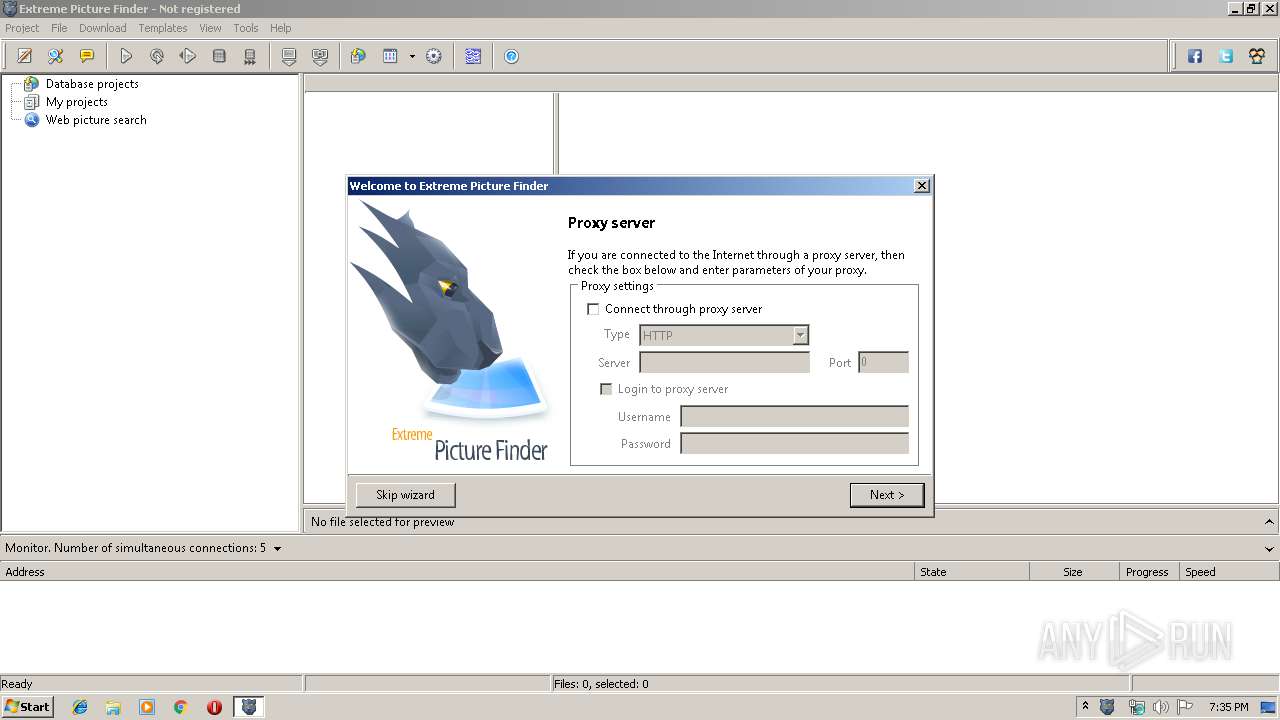Launch Chrome from the taskbar

point(181,707)
